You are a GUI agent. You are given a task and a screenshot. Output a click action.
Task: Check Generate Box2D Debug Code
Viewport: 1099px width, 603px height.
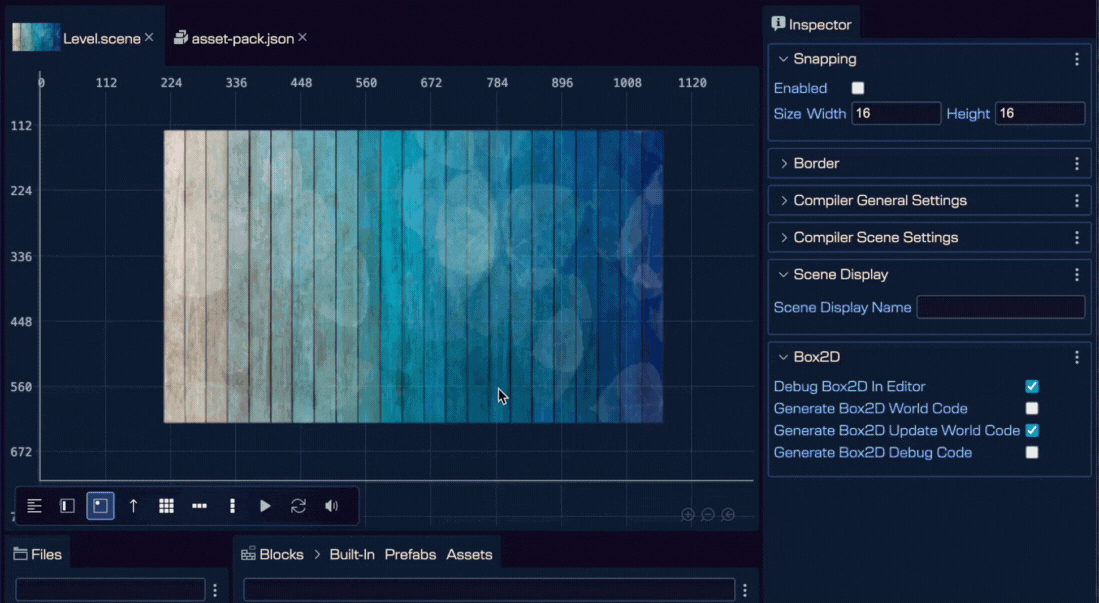pos(1032,452)
